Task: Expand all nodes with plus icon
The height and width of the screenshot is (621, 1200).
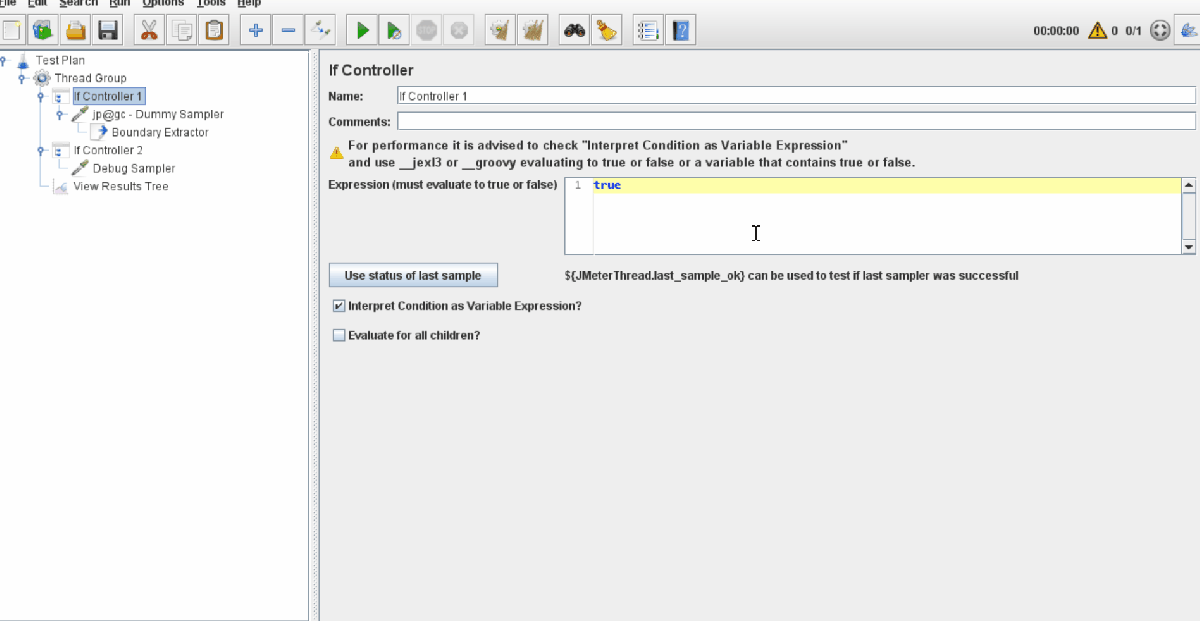Action: 255,30
